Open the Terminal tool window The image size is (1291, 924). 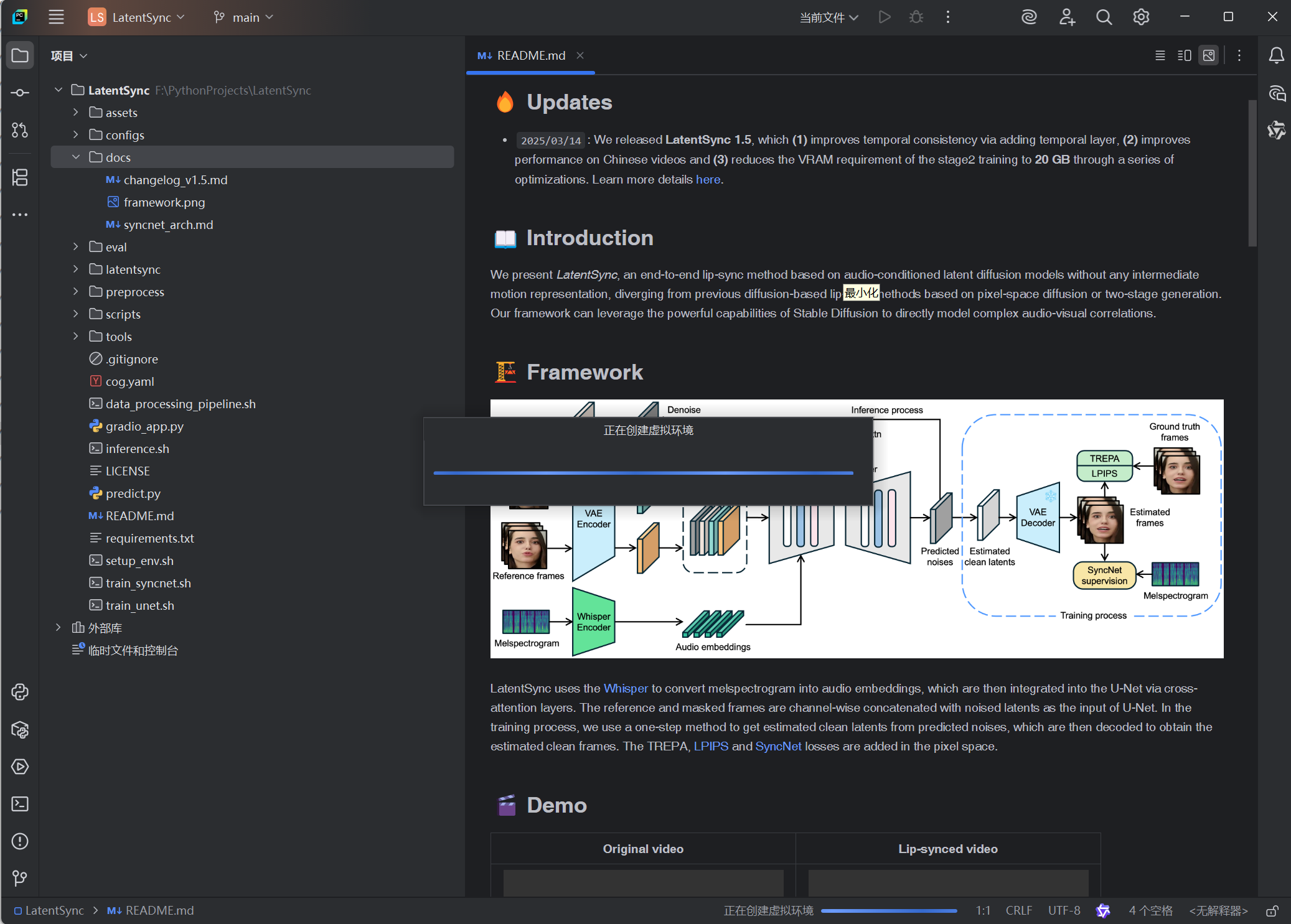click(20, 804)
